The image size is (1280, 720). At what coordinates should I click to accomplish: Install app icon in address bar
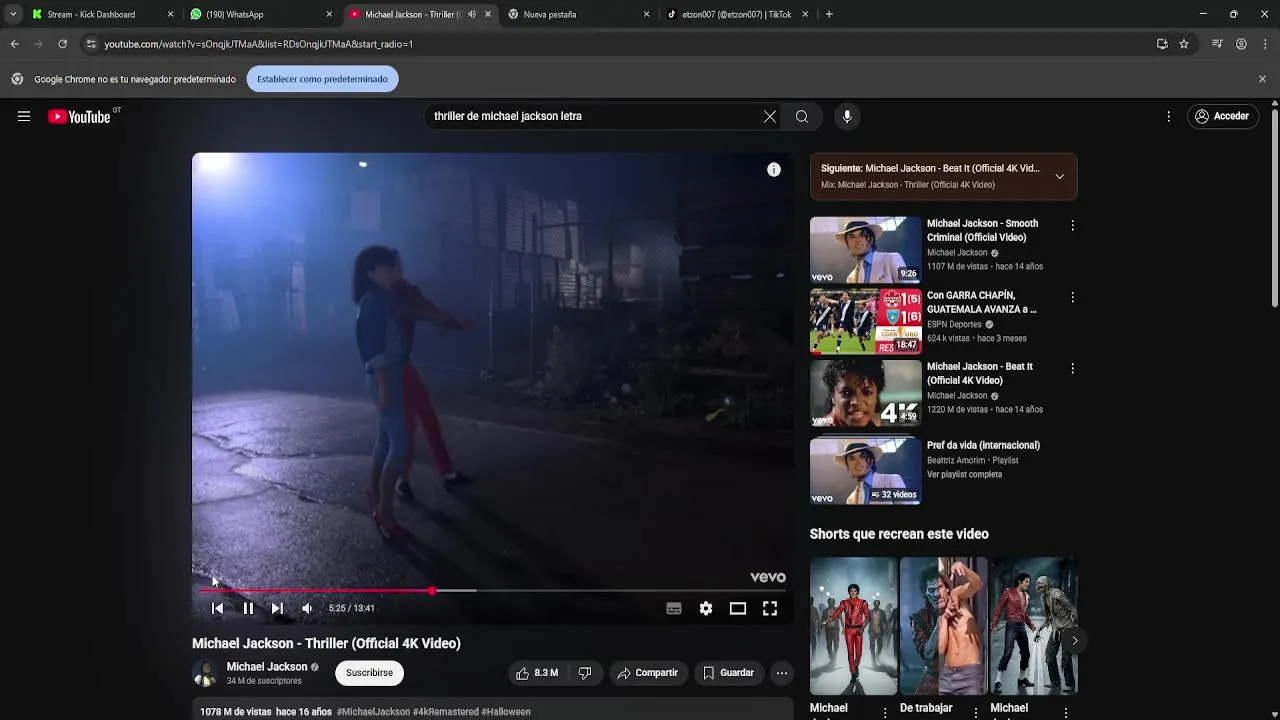[x=1162, y=44]
